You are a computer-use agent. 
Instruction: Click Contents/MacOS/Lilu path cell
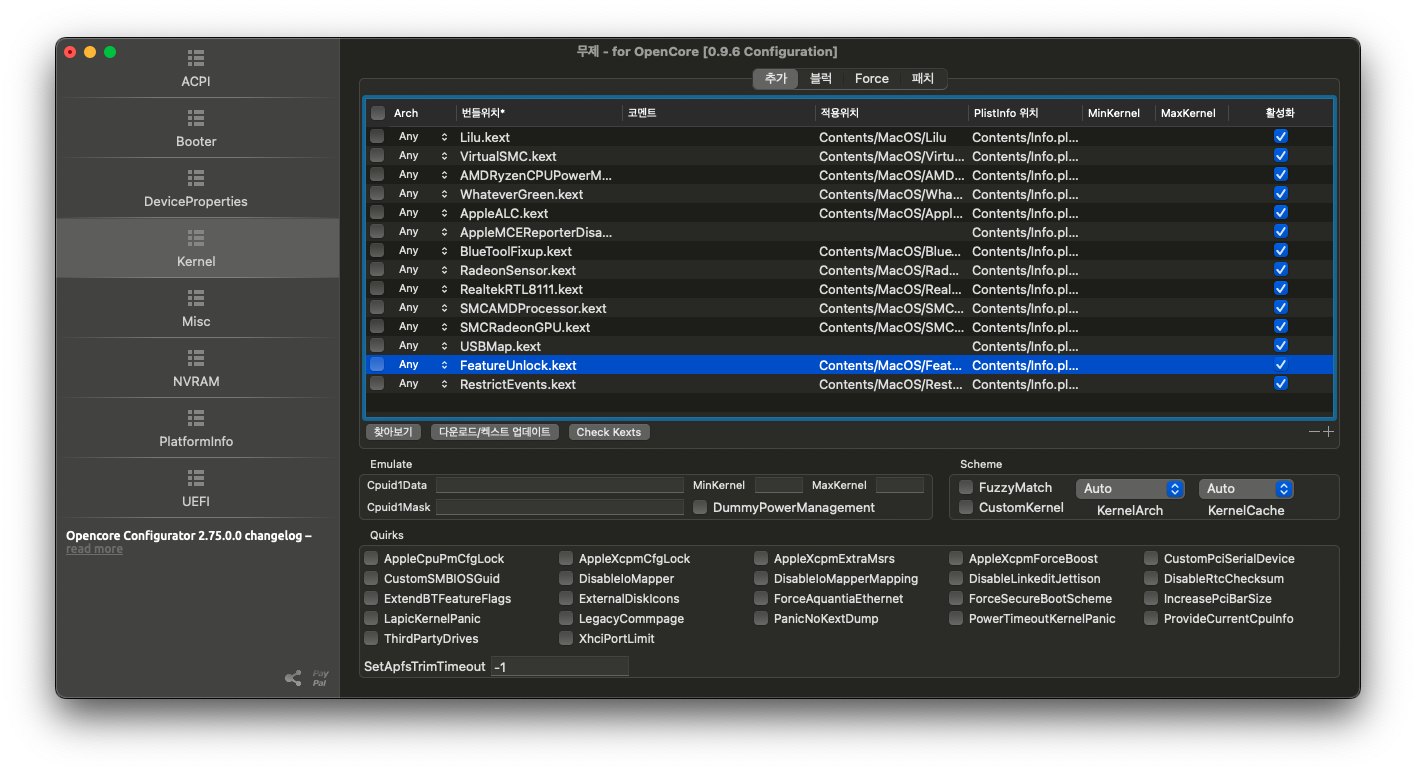pos(882,137)
